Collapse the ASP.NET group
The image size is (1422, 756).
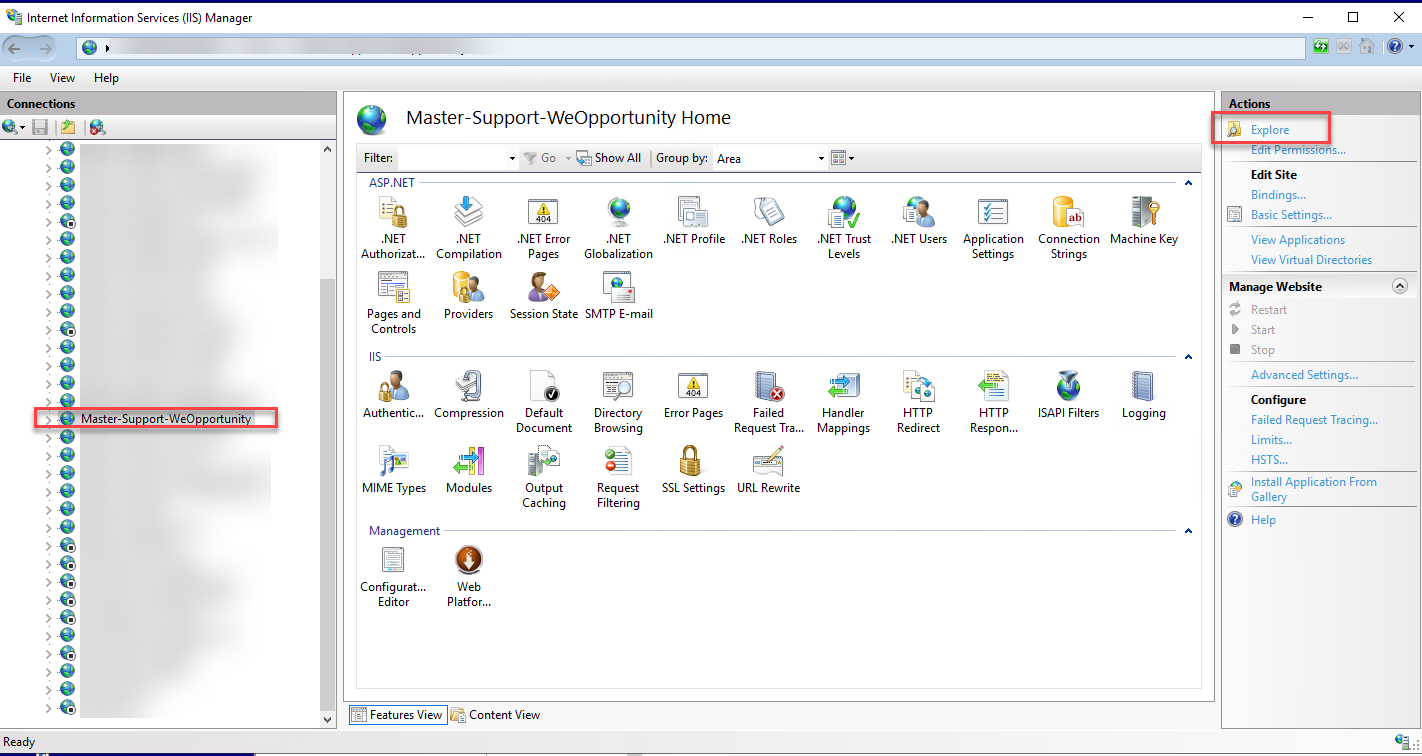coord(1188,183)
